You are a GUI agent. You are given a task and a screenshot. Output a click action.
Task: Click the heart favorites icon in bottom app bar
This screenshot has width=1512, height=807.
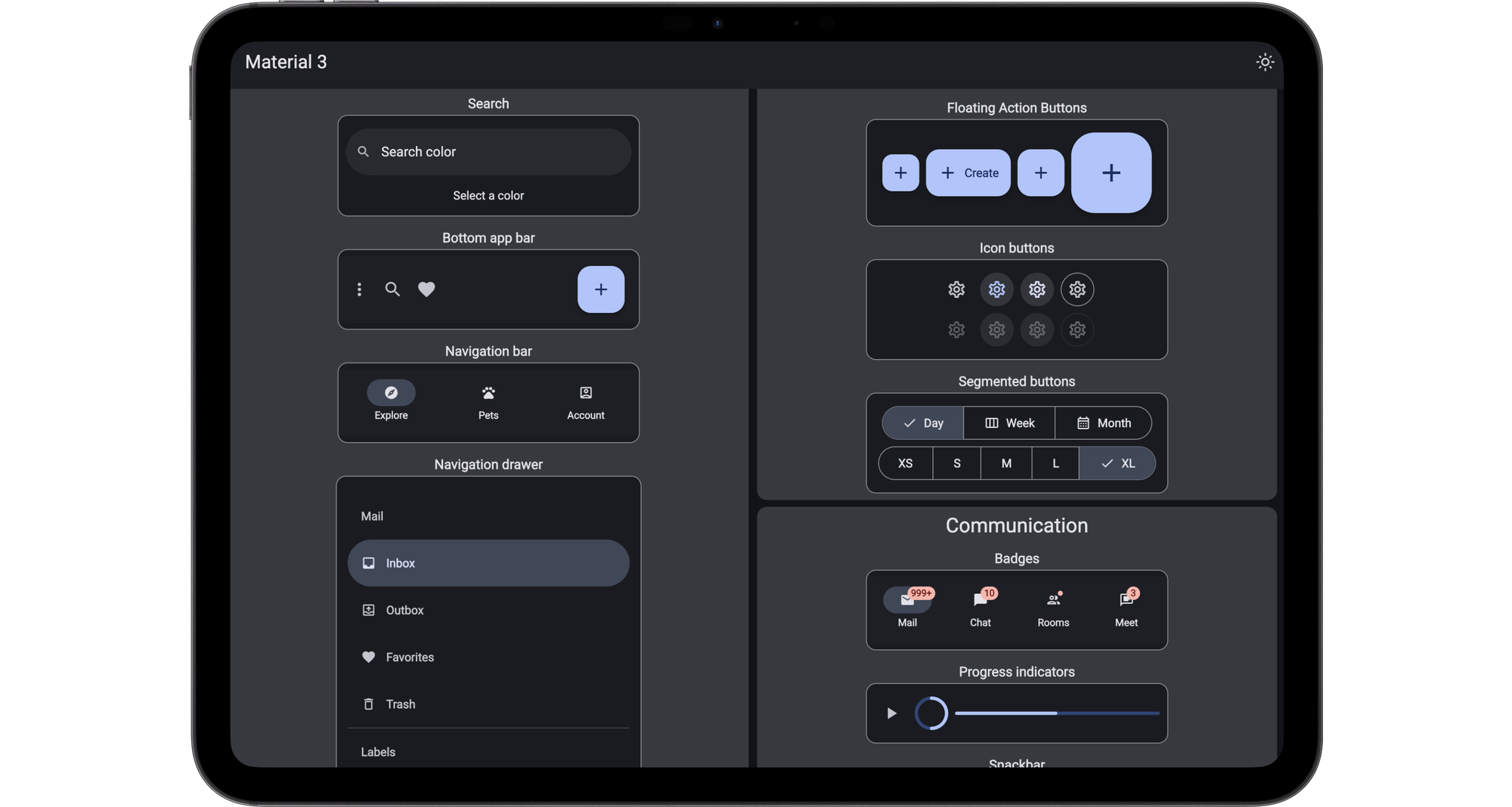click(426, 289)
